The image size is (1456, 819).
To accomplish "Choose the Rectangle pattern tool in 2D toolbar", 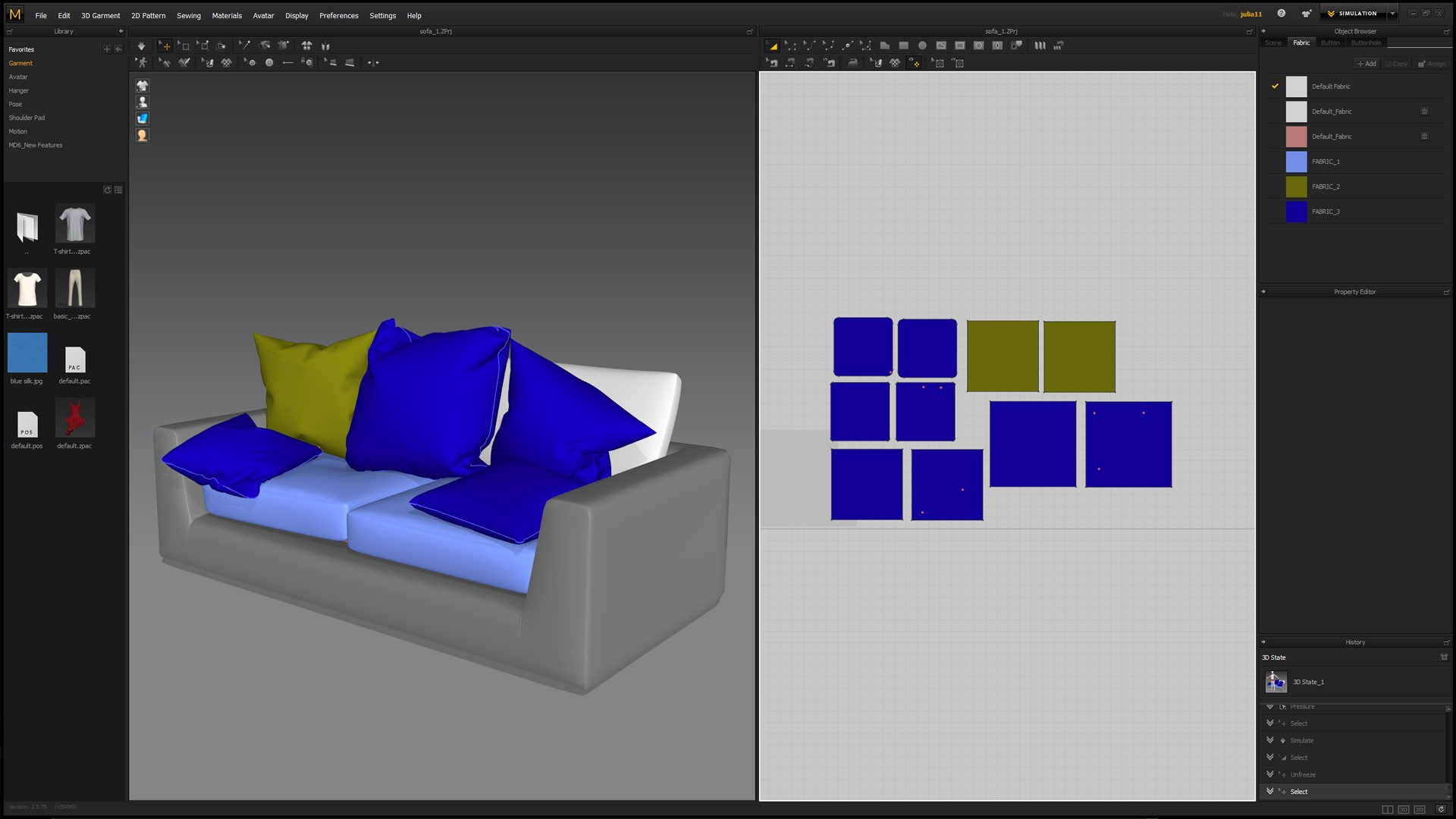I will (x=903, y=45).
